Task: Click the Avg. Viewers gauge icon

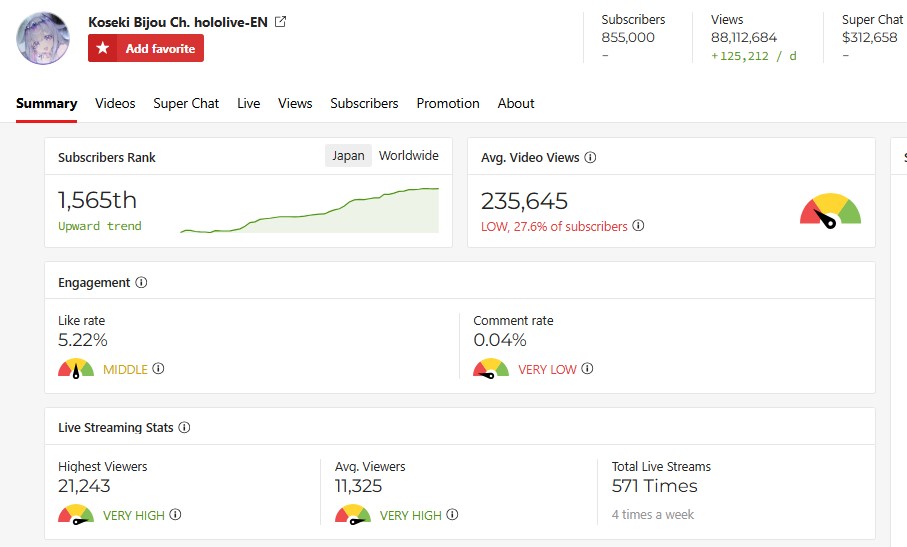Action: tap(353, 515)
